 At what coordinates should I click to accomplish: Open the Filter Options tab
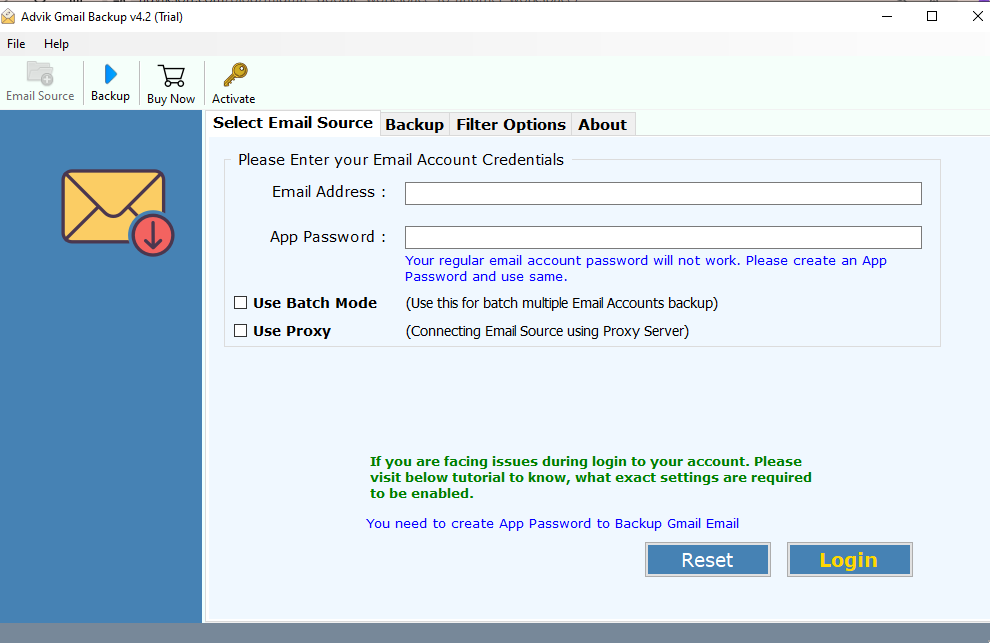511,124
